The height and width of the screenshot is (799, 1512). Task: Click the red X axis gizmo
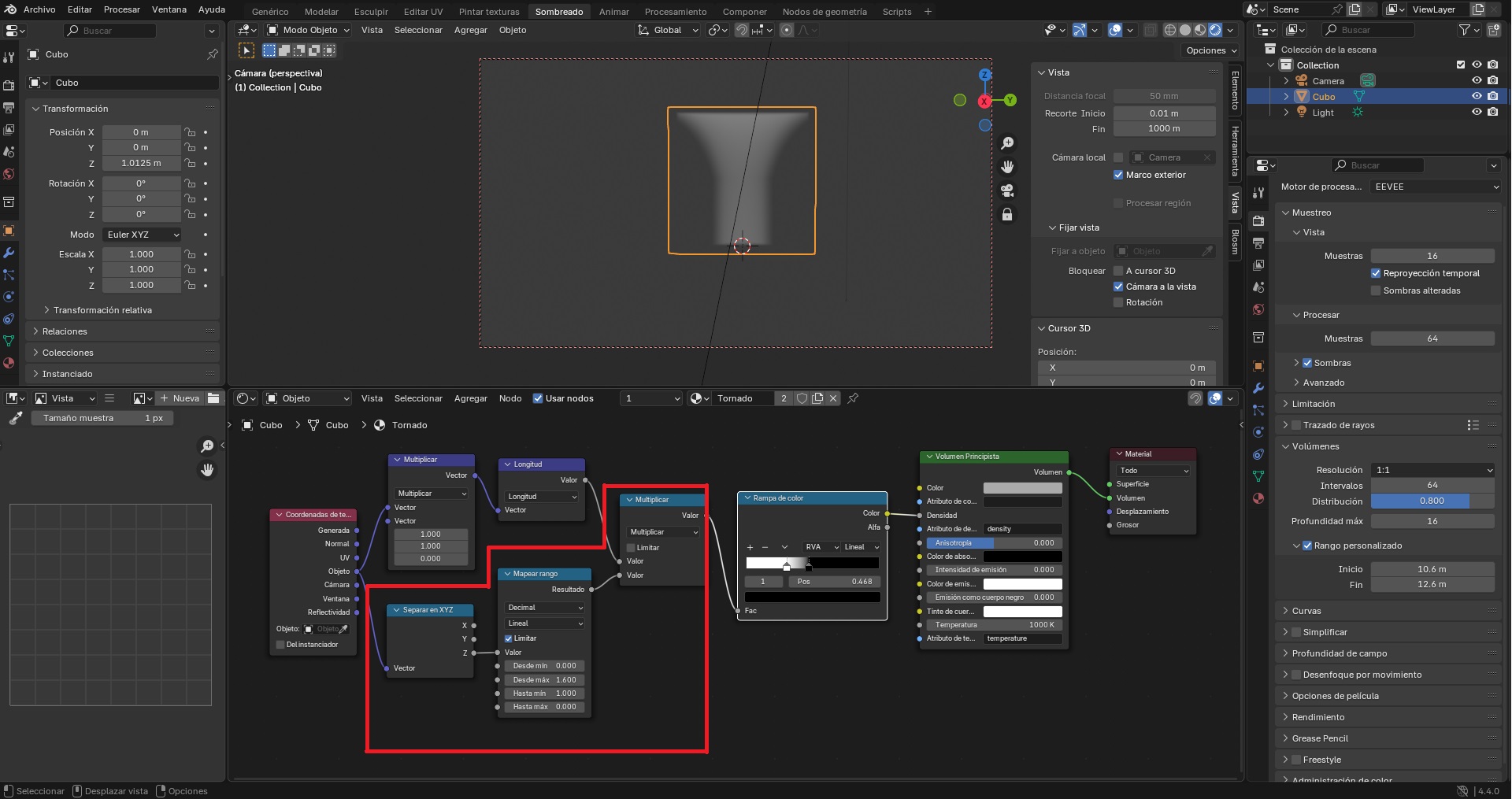tap(984, 102)
